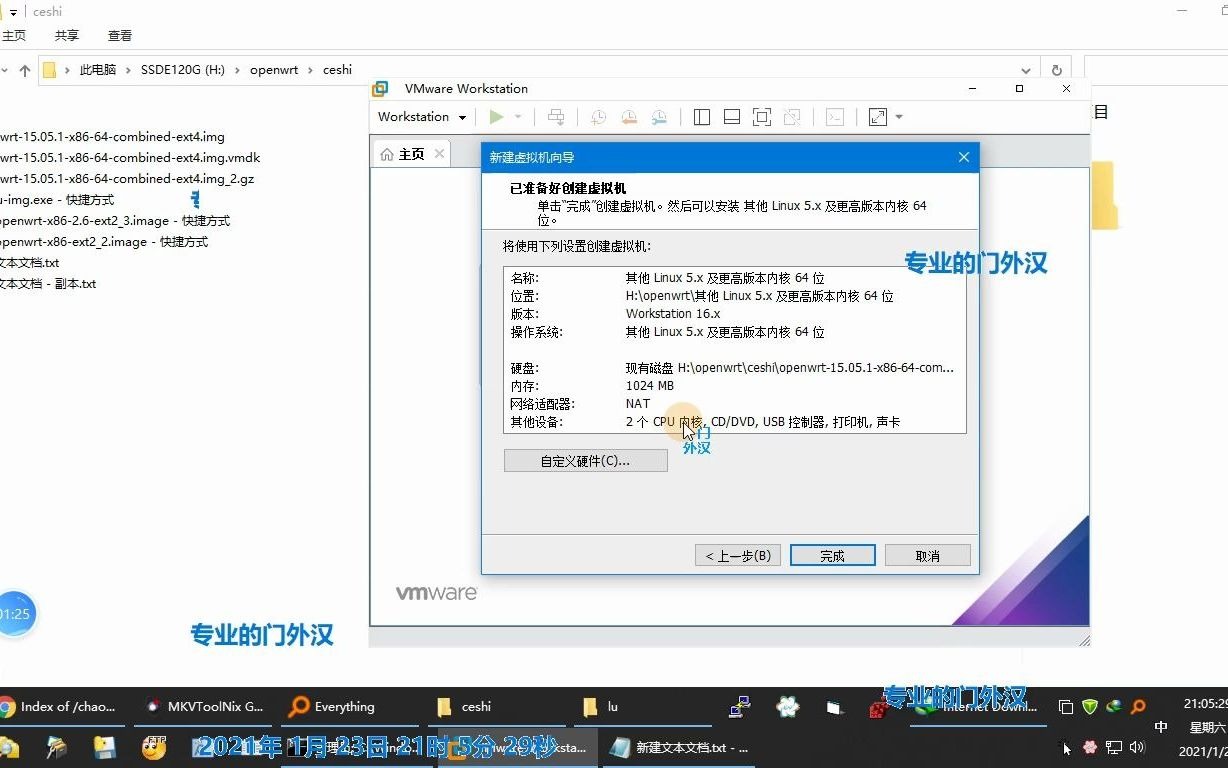1228x768 pixels.
Task: Click the floppy disk taskbar icon
Action: click(104, 747)
